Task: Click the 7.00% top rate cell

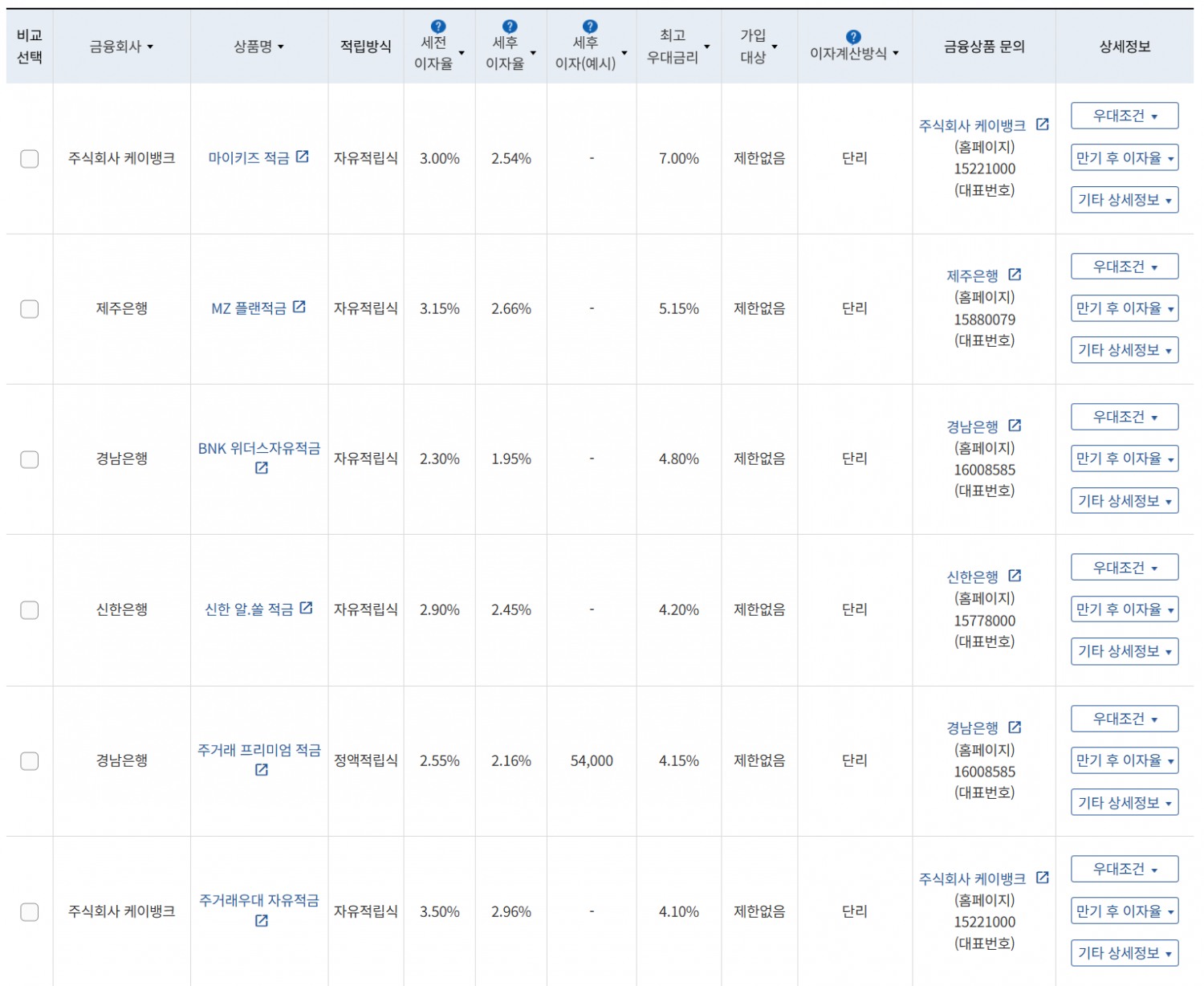Action: (x=679, y=159)
